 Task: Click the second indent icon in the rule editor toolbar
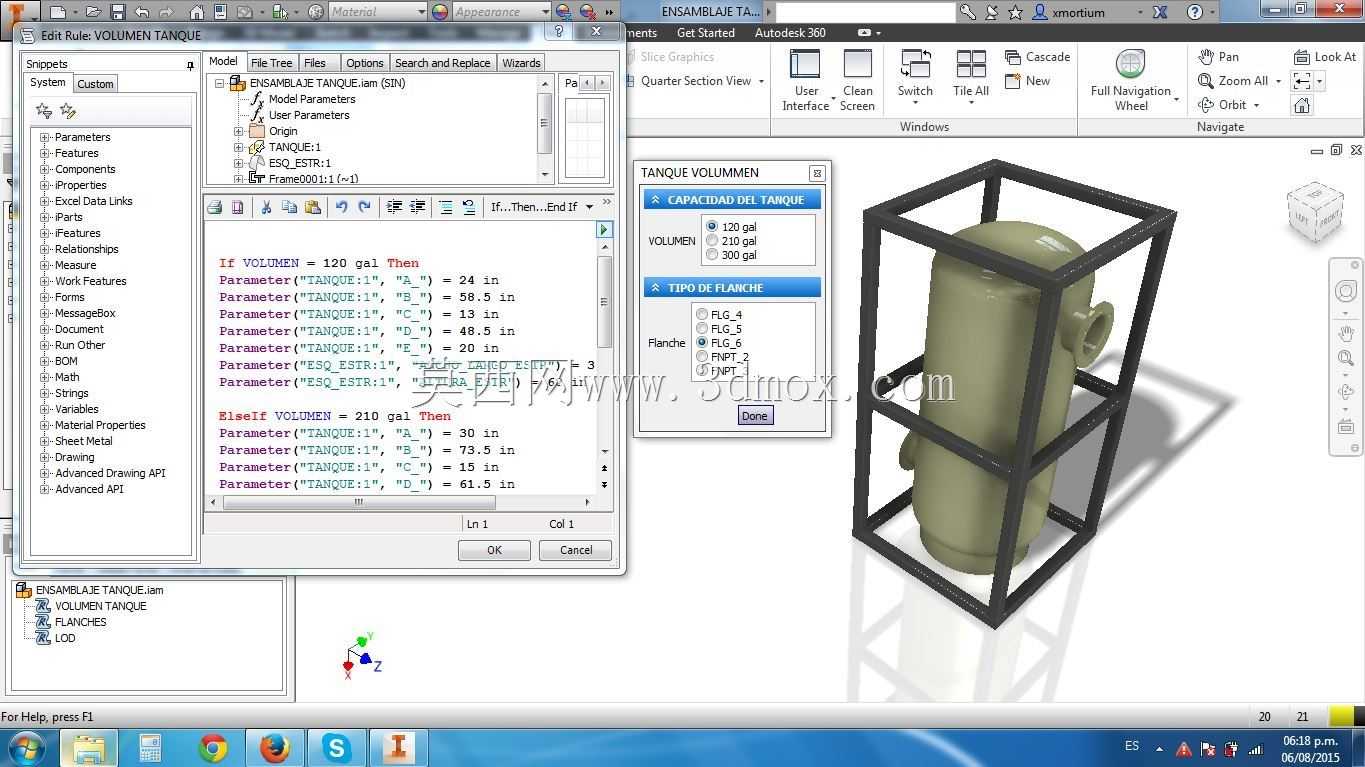coord(418,207)
